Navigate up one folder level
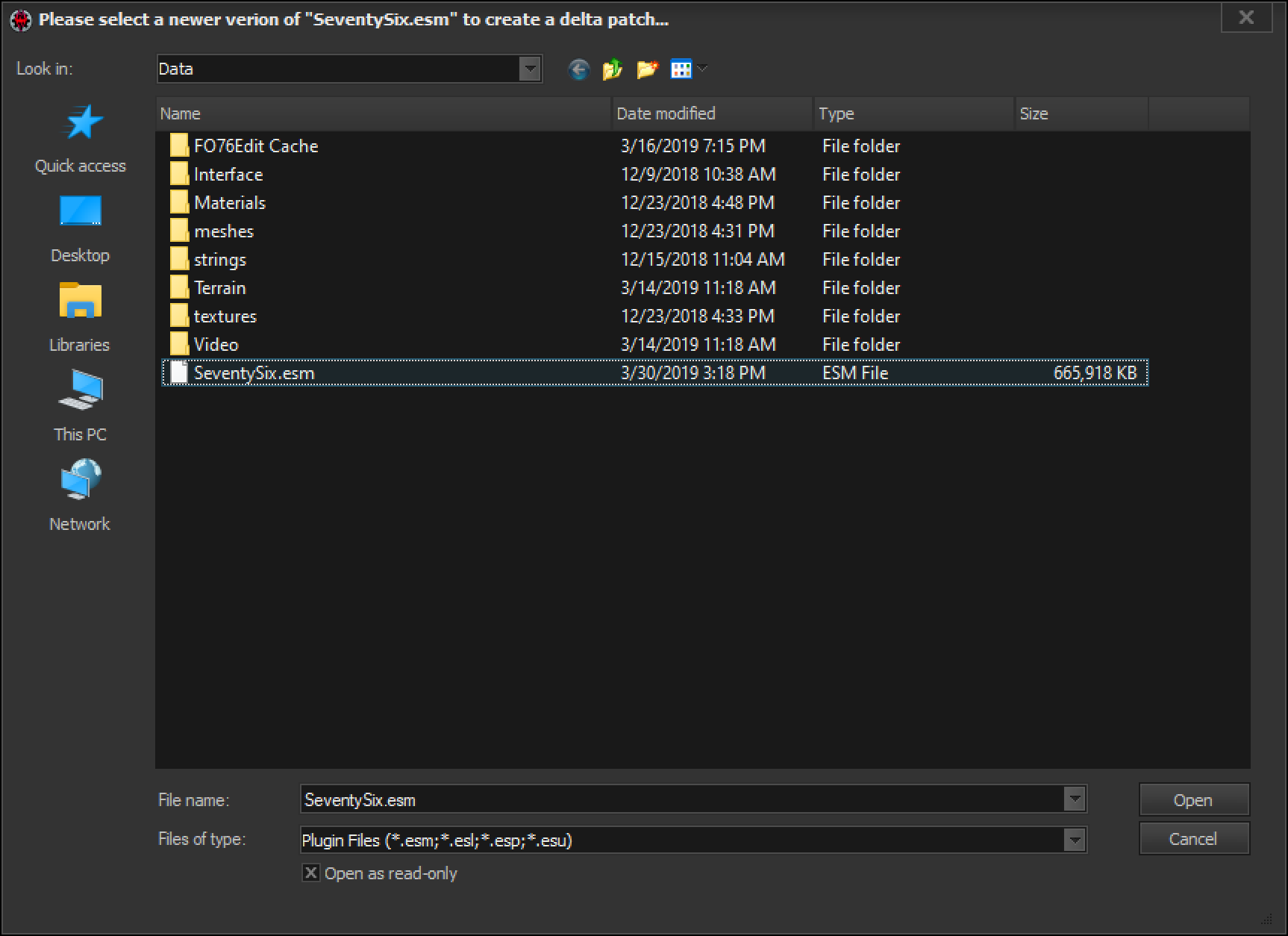The image size is (1288, 936). pyautogui.click(x=612, y=69)
